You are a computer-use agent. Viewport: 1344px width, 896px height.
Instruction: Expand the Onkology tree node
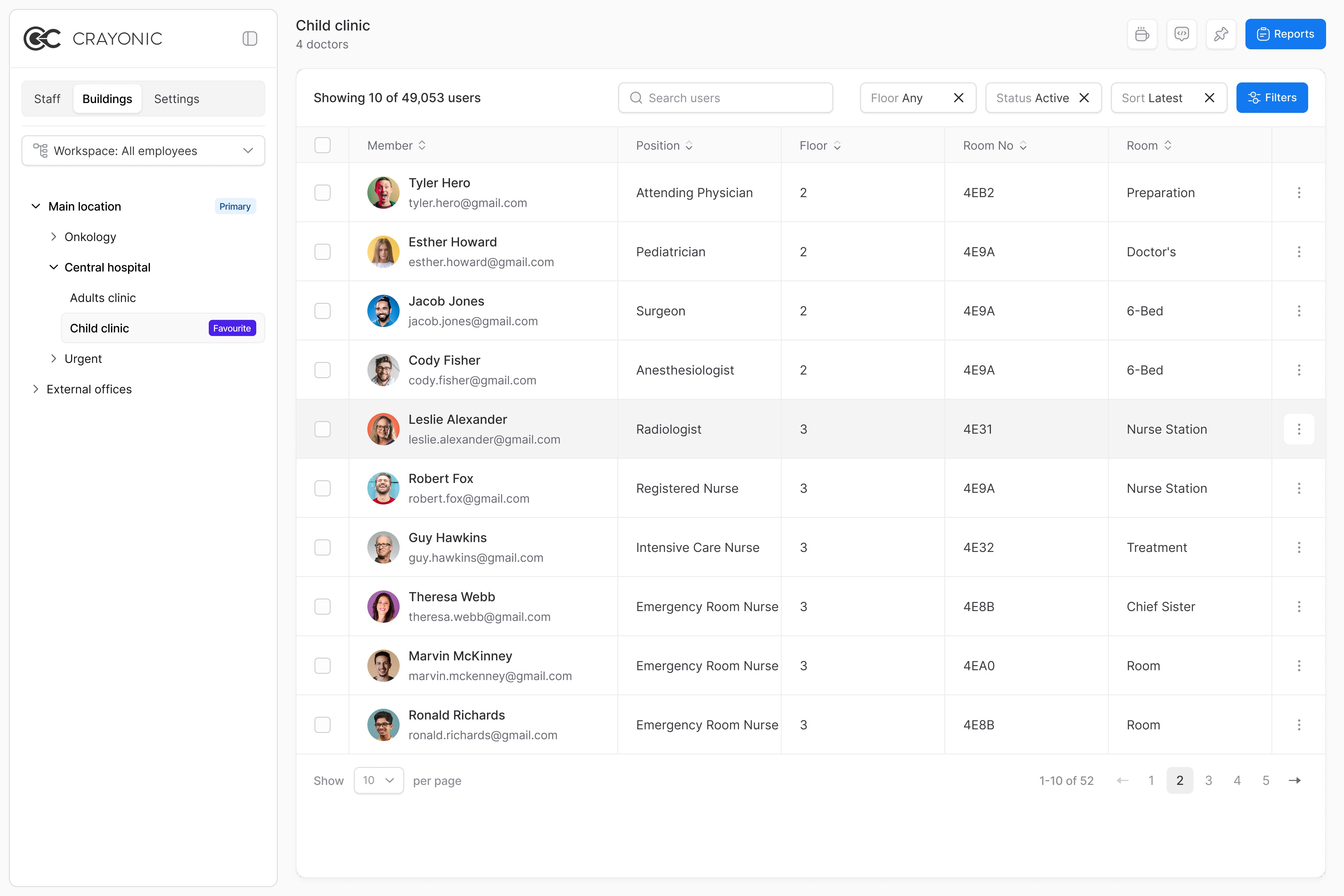(54, 237)
